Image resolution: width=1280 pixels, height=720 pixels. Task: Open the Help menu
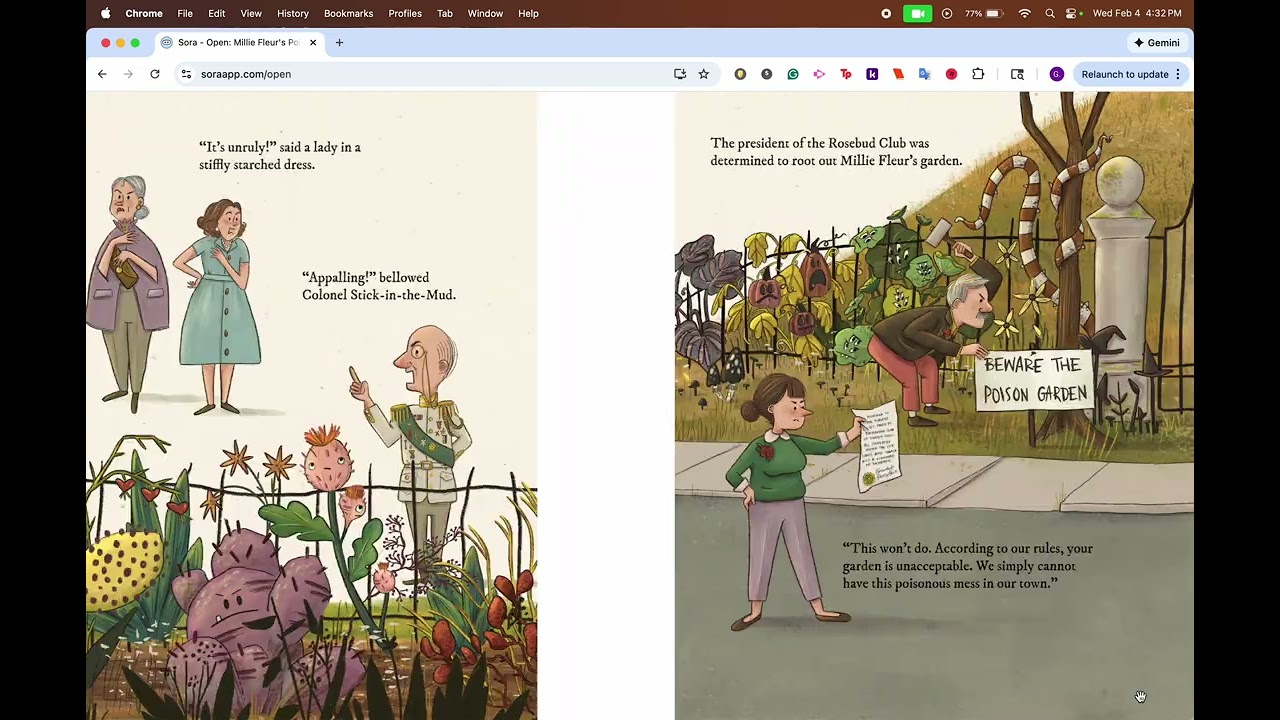528,14
